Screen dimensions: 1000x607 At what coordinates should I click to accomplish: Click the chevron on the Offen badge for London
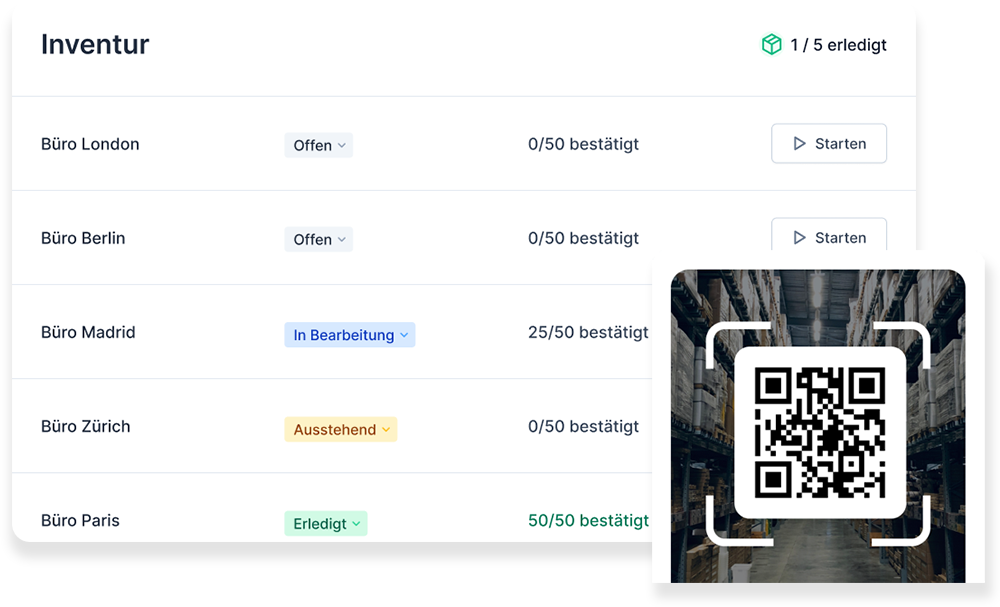pos(341,145)
